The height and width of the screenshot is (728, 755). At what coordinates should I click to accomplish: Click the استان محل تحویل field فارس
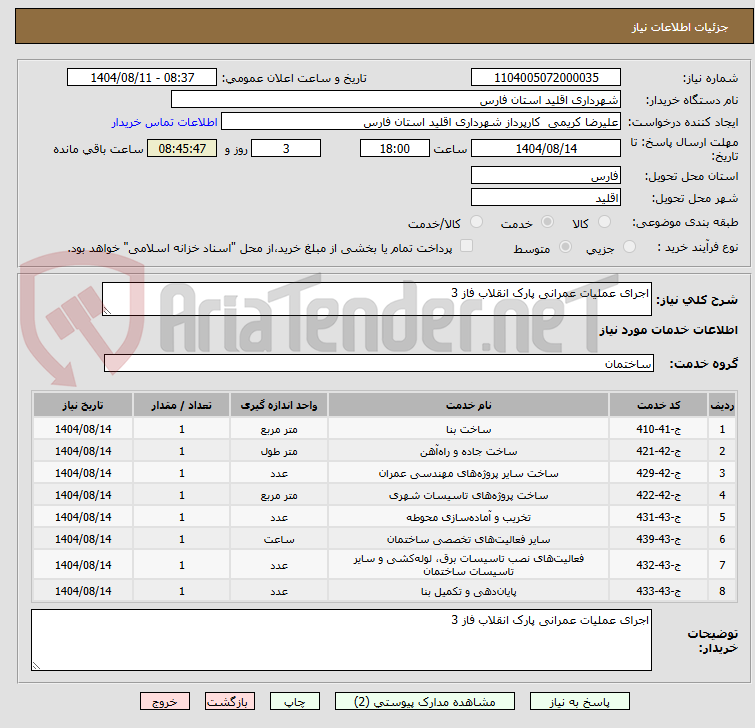click(x=546, y=176)
